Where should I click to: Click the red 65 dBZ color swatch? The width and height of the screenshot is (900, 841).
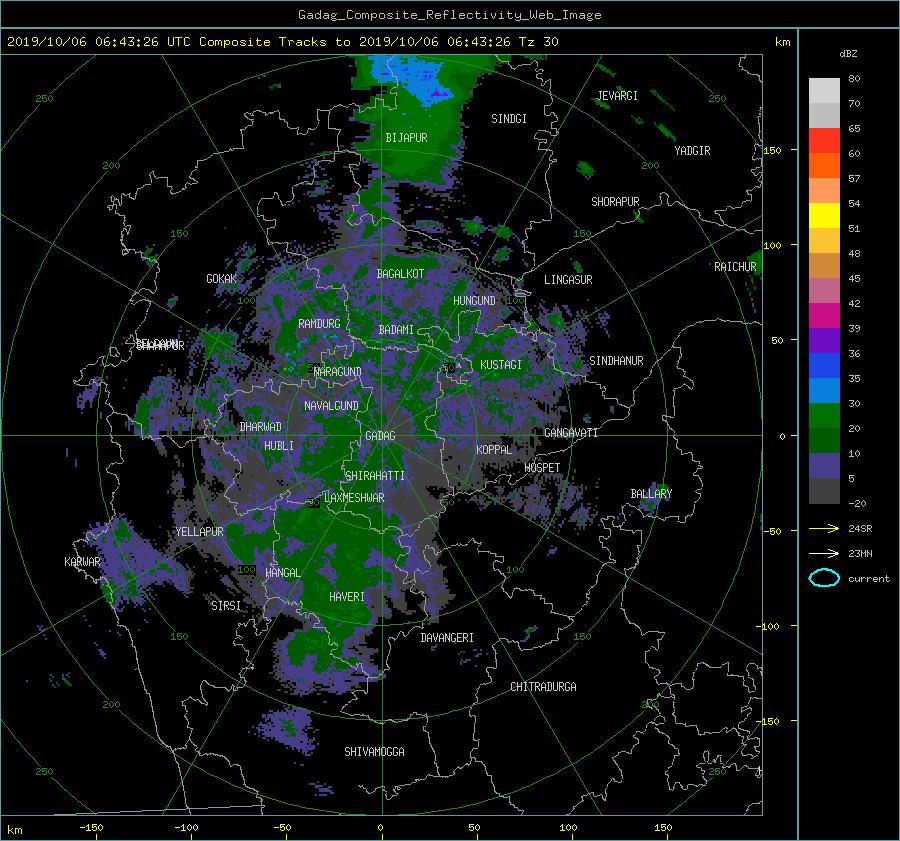click(x=824, y=141)
